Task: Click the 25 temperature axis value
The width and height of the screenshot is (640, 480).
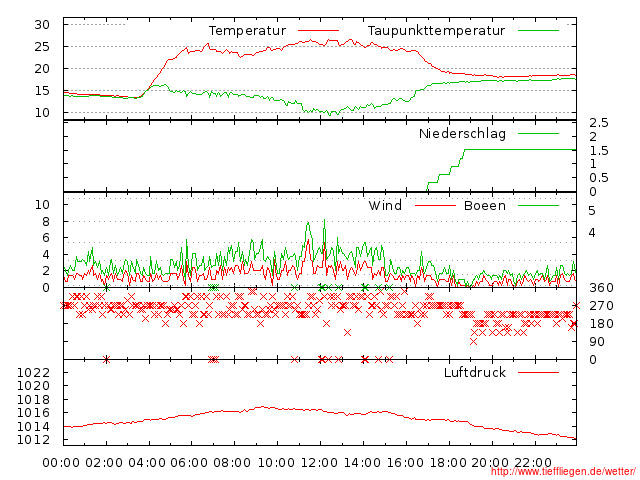Action: 42,47
